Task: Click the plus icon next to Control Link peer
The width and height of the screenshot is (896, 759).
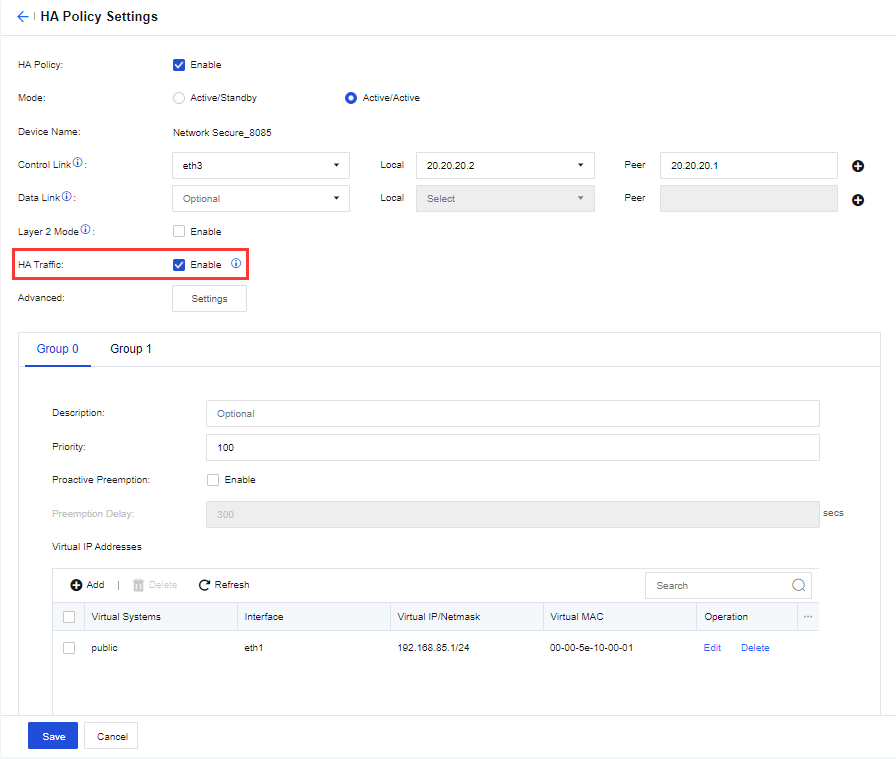Action: (x=857, y=166)
